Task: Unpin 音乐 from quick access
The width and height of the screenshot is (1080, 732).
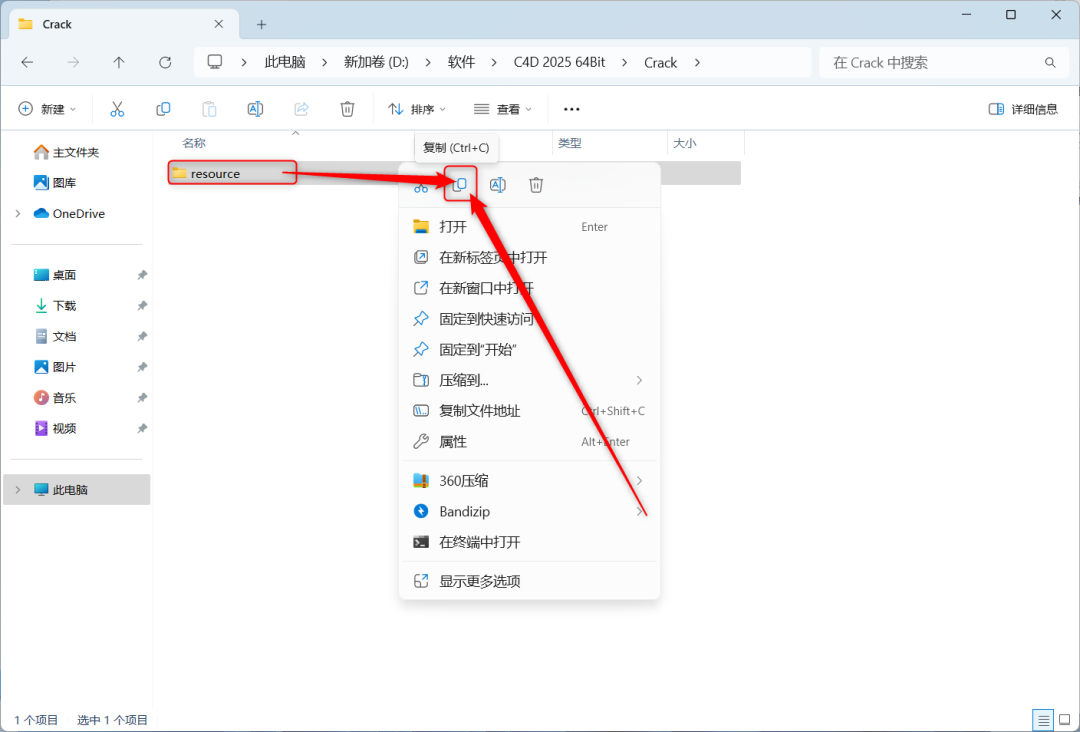Action: (142, 397)
